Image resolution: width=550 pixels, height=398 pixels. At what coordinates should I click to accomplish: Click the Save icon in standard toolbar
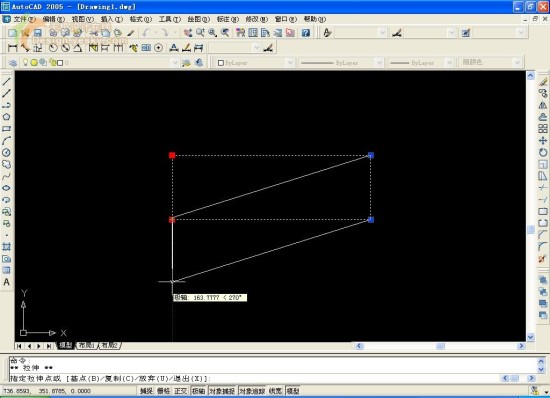pos(38,33)
